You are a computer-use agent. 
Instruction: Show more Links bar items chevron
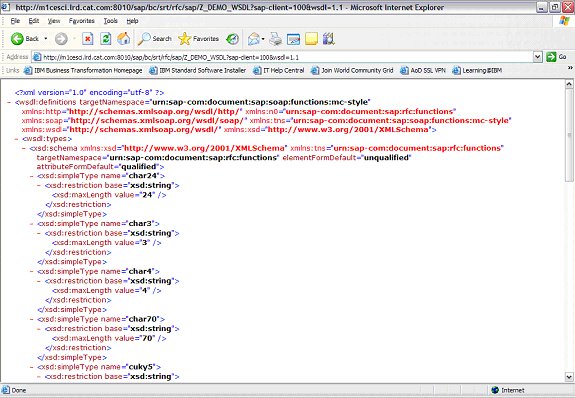pos(570,68)
